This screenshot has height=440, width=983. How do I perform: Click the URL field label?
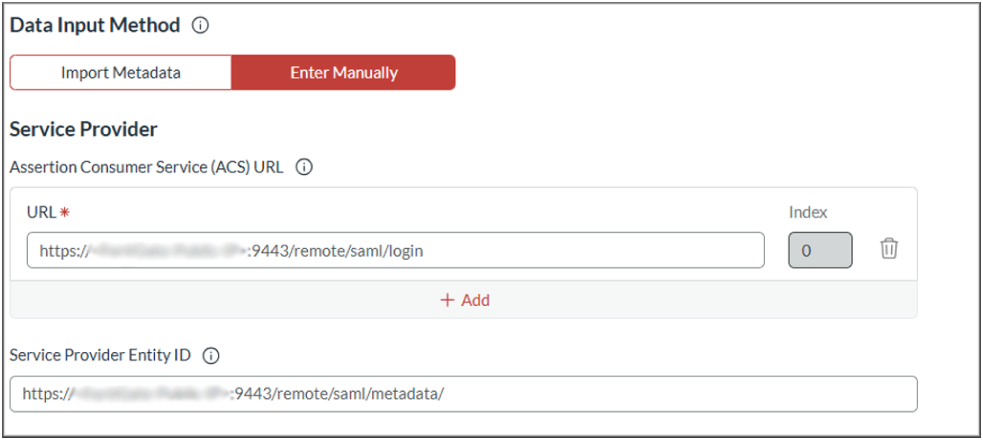[x=41, y=212]
